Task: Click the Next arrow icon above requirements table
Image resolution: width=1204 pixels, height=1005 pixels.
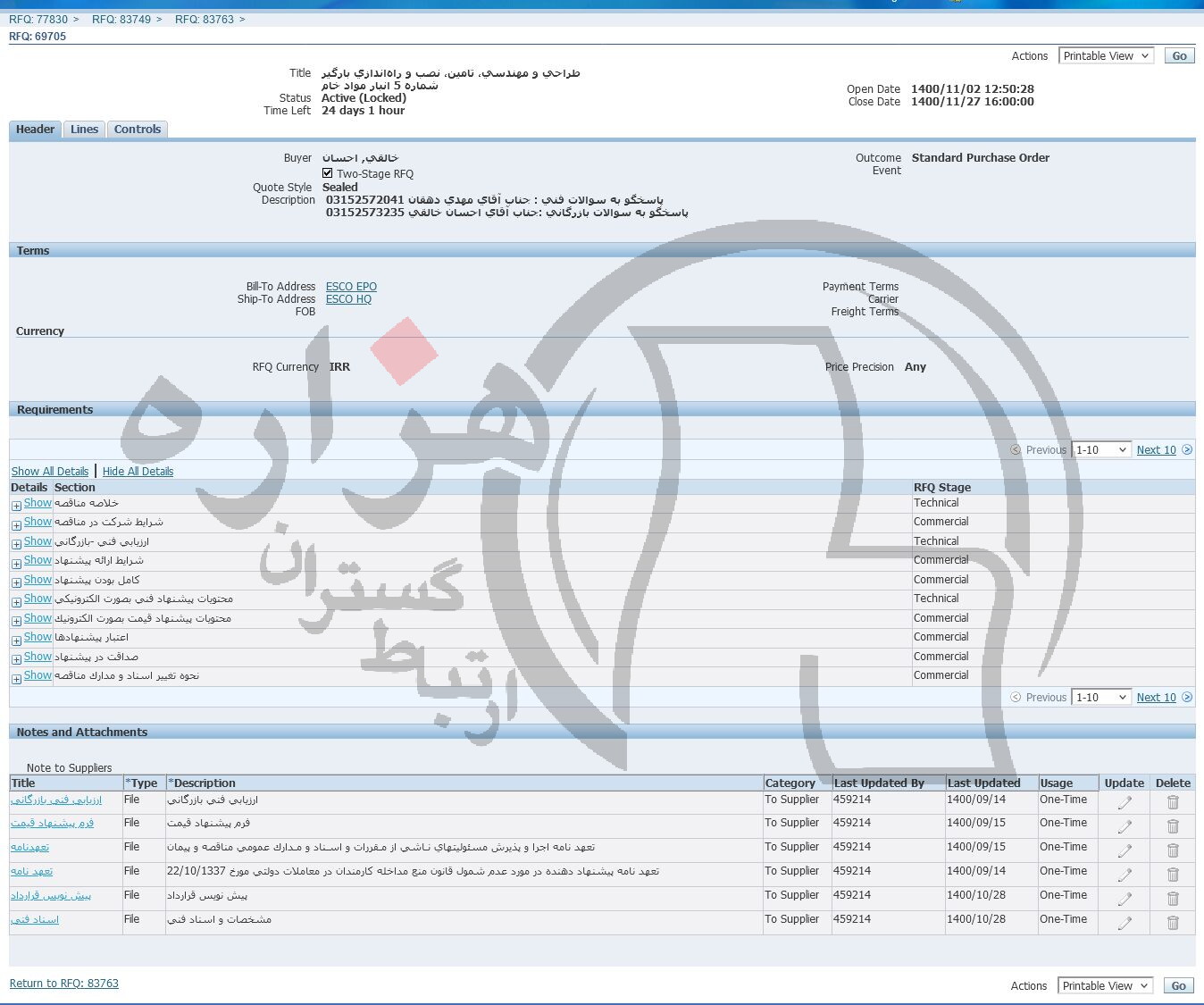Action: point(1187,450)
